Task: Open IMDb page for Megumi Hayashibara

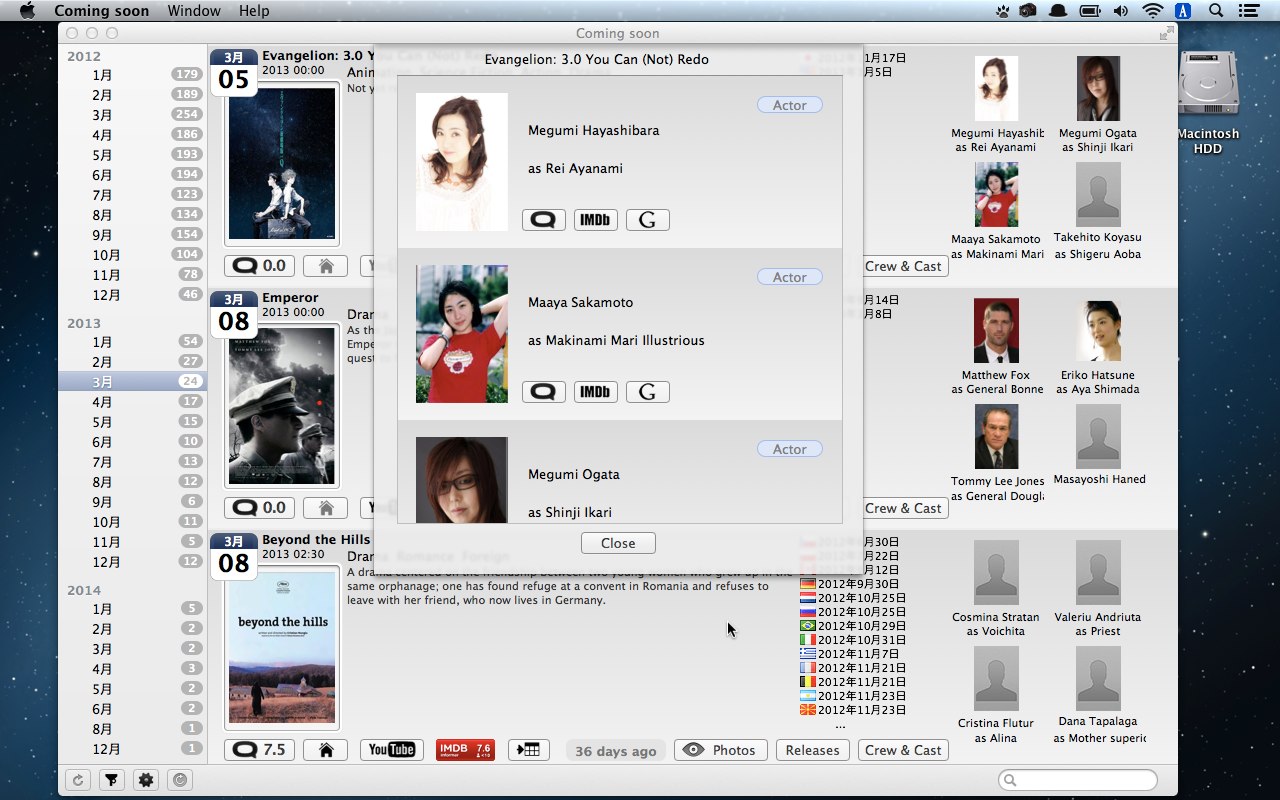Action: pyautogui.click(x=596, y=220)
